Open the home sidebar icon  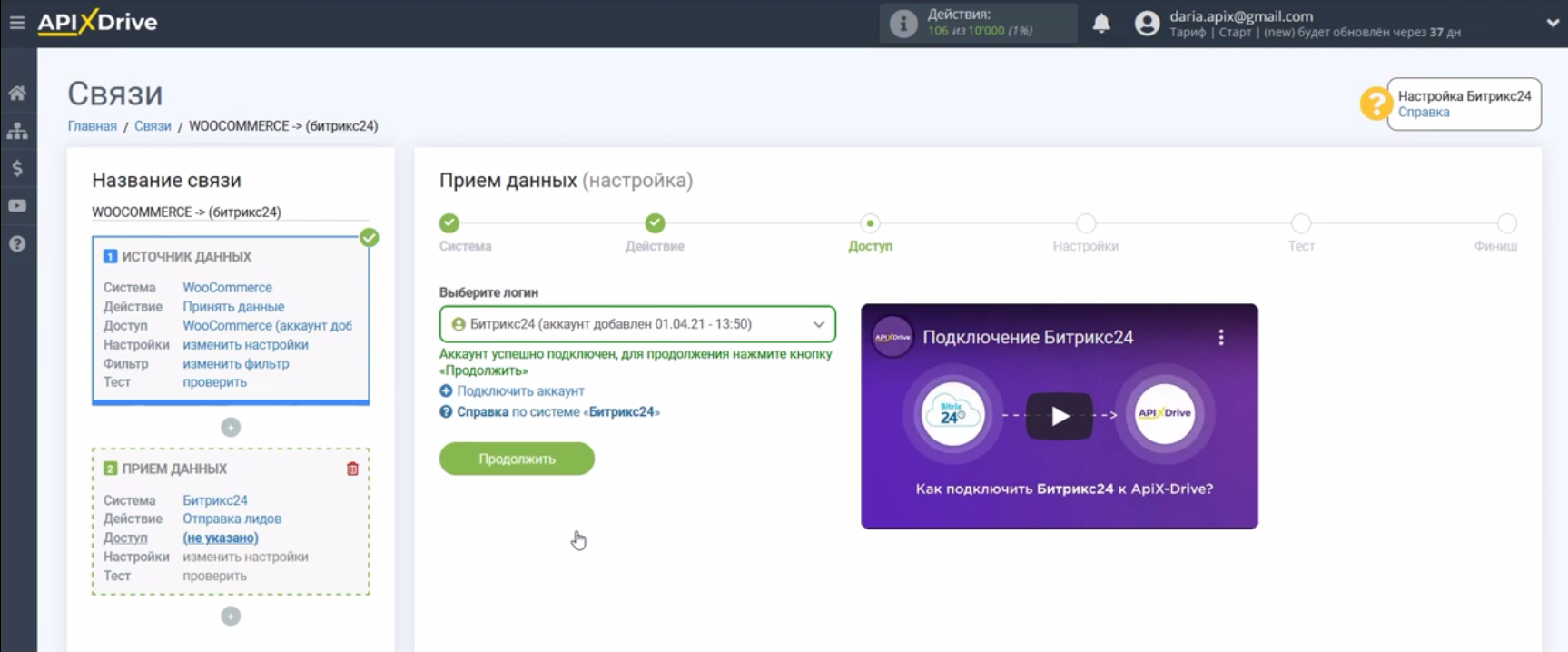click(17, 93)
